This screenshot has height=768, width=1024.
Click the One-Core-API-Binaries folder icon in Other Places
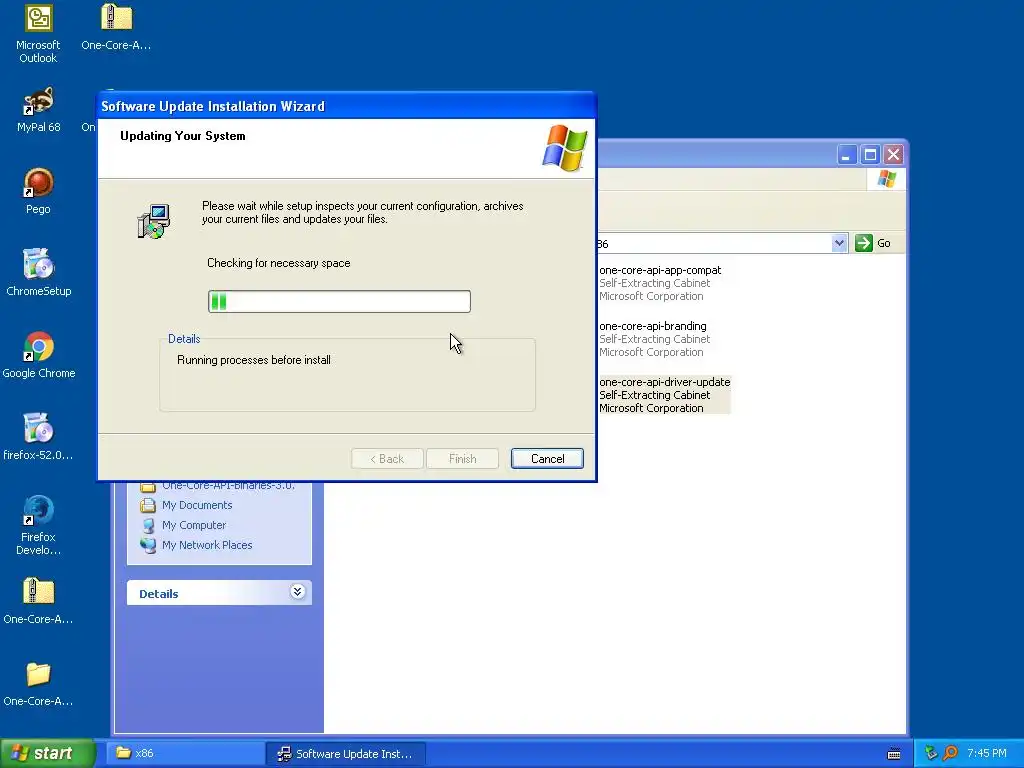tap(148, 487)
